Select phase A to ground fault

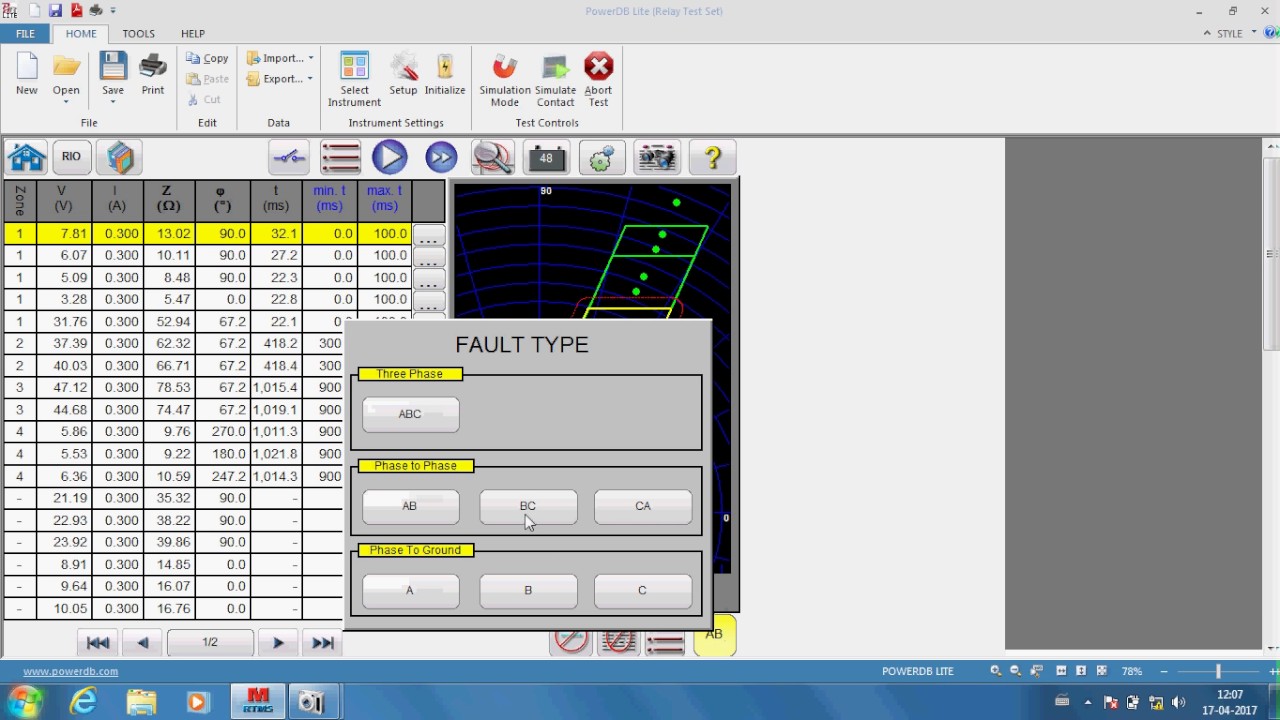click(410, 590)
